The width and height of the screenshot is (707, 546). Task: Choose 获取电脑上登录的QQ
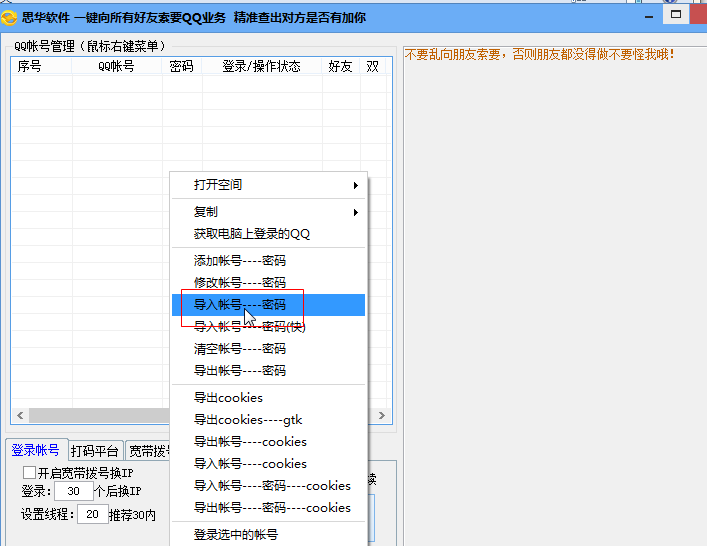(x=268, y=234)
